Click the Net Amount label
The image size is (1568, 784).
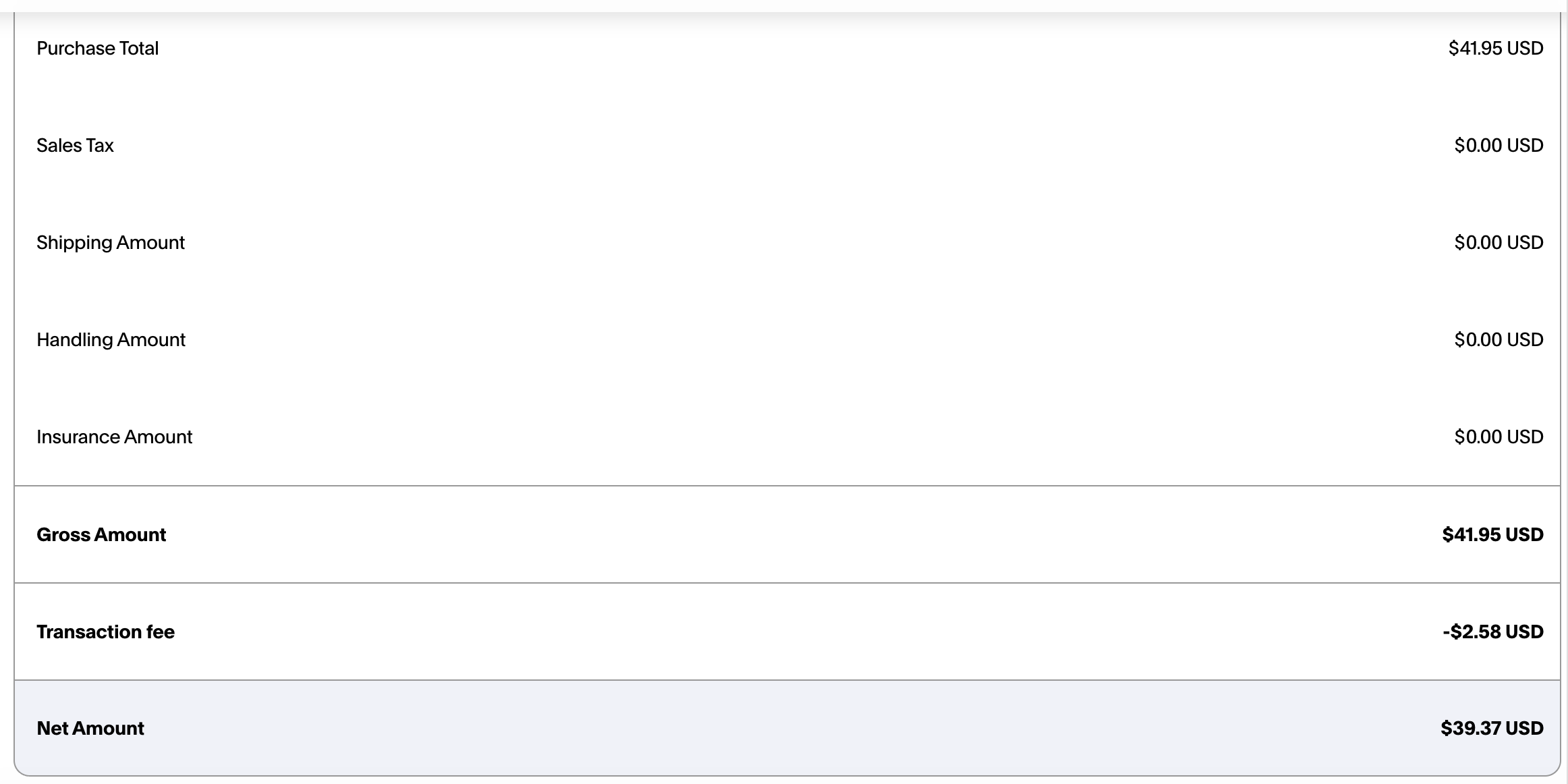[x=90, y=729]
